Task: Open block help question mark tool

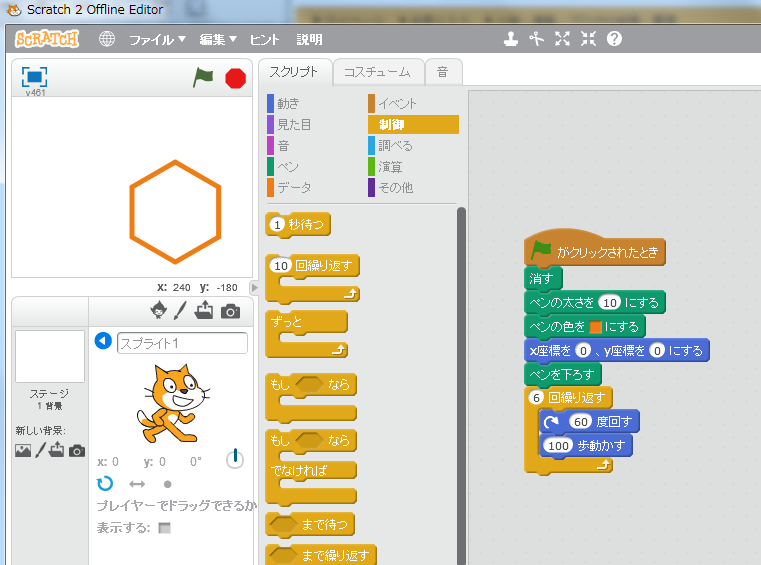Action: pos(614,39)
